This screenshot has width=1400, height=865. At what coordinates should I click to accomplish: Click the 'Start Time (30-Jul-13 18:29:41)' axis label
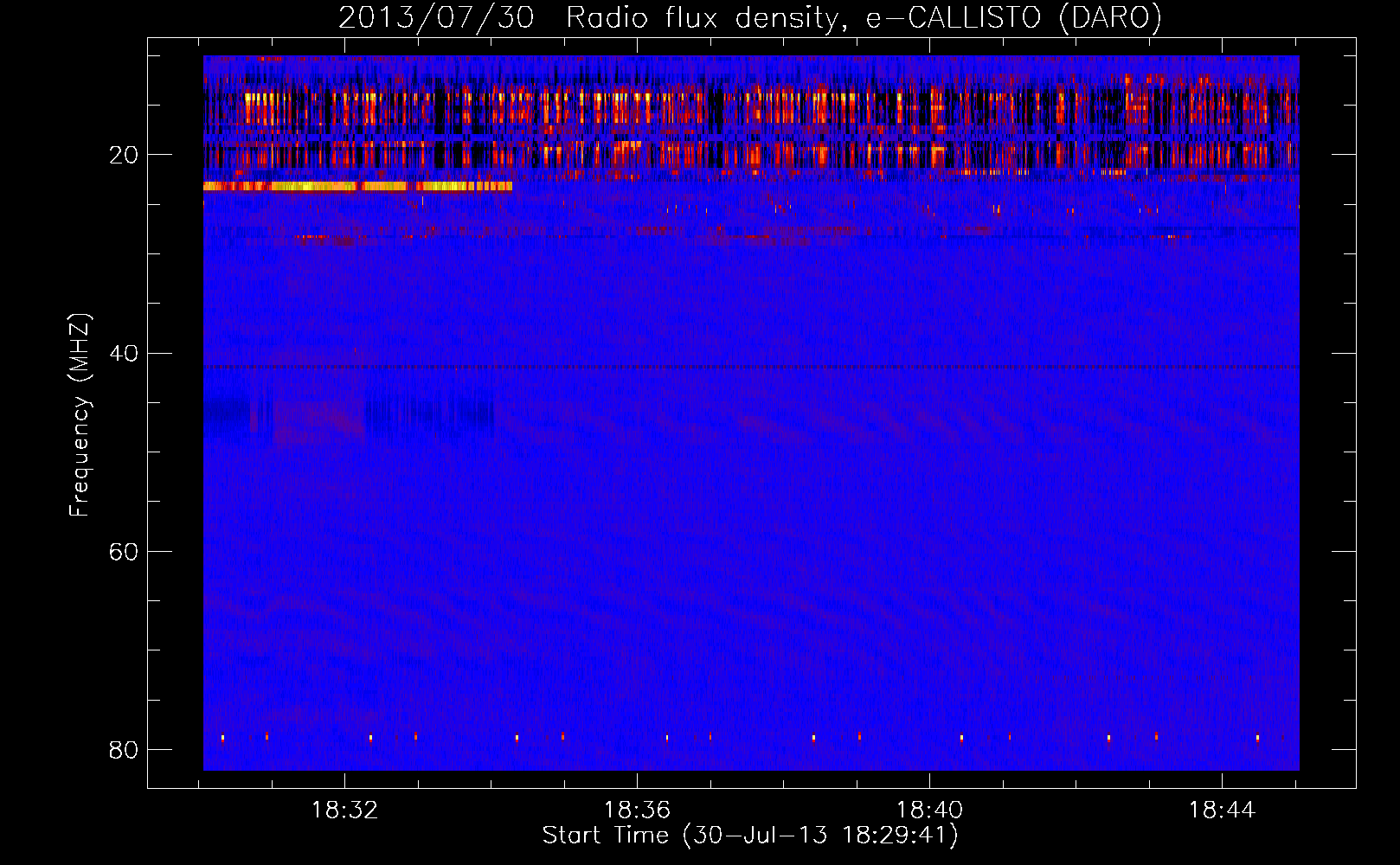coord(750,836)
